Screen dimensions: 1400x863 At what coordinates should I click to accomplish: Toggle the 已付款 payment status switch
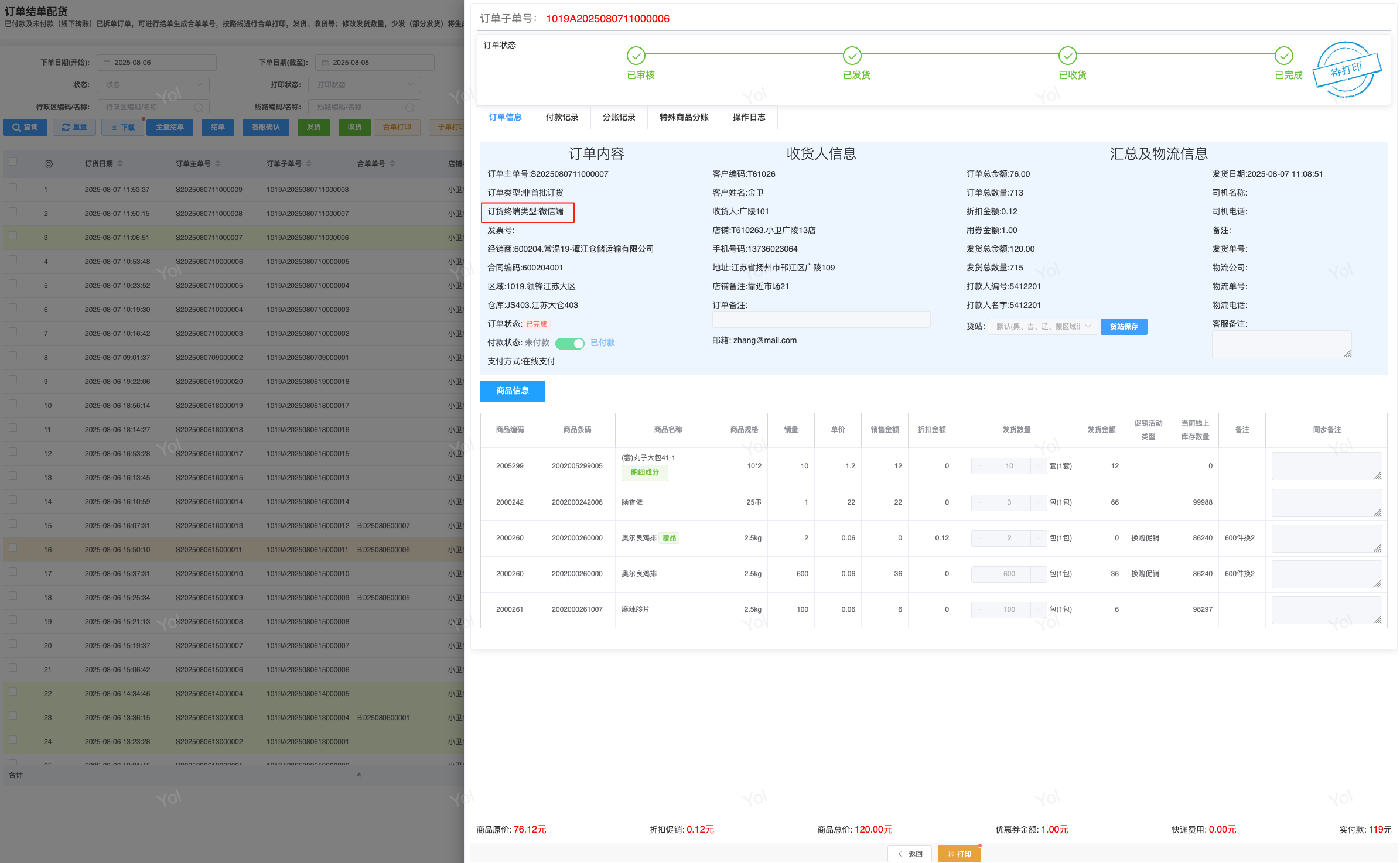pos(569,343)
